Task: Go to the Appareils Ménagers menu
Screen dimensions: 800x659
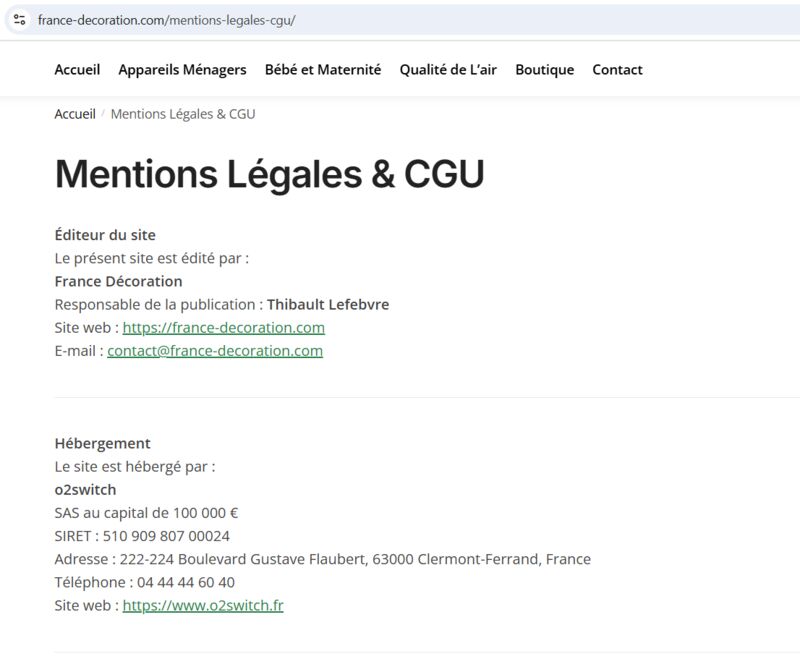Action: pos(182,70)
